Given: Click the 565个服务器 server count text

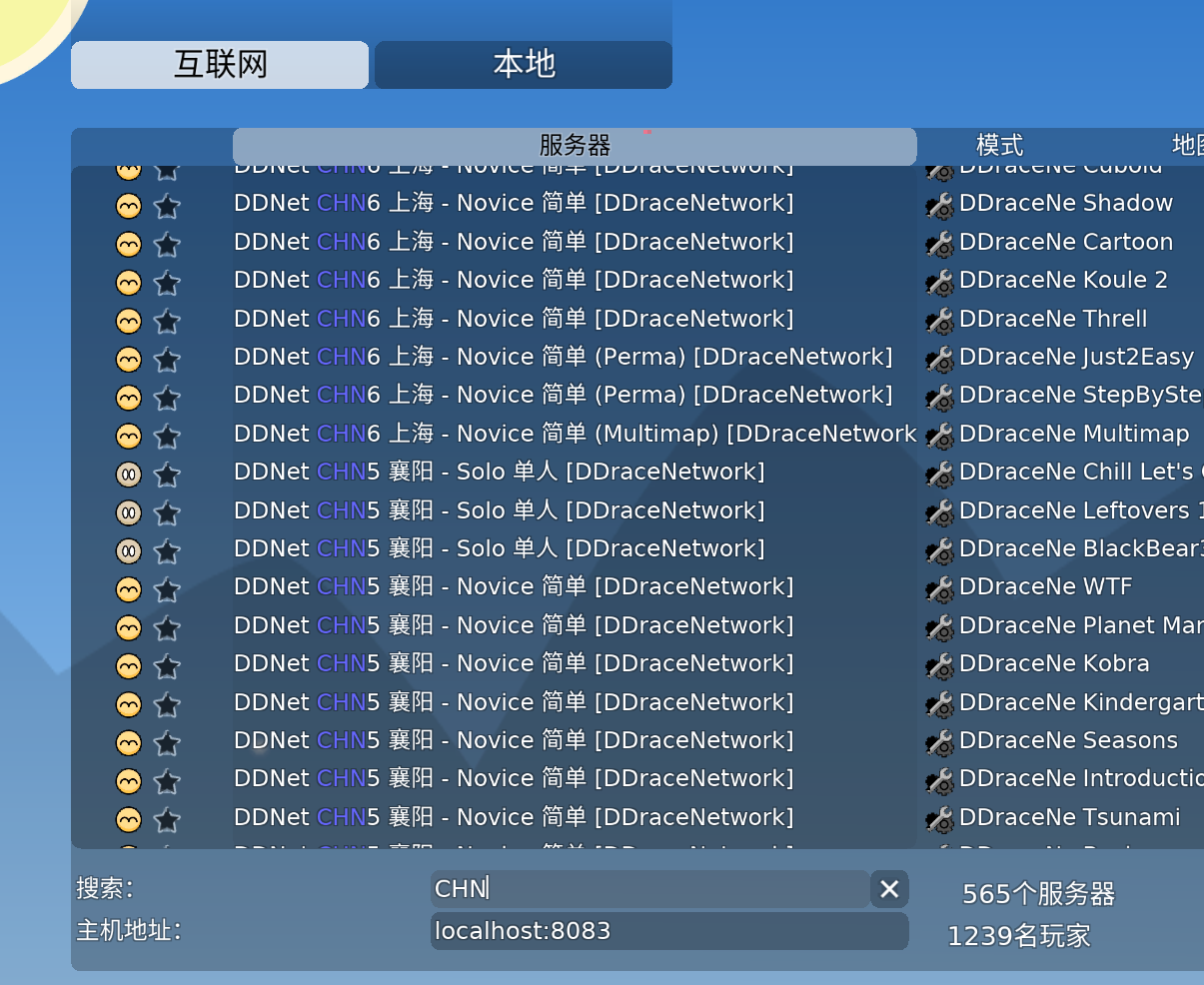Looking at the screenshot, I should [x=1038, y=894].
